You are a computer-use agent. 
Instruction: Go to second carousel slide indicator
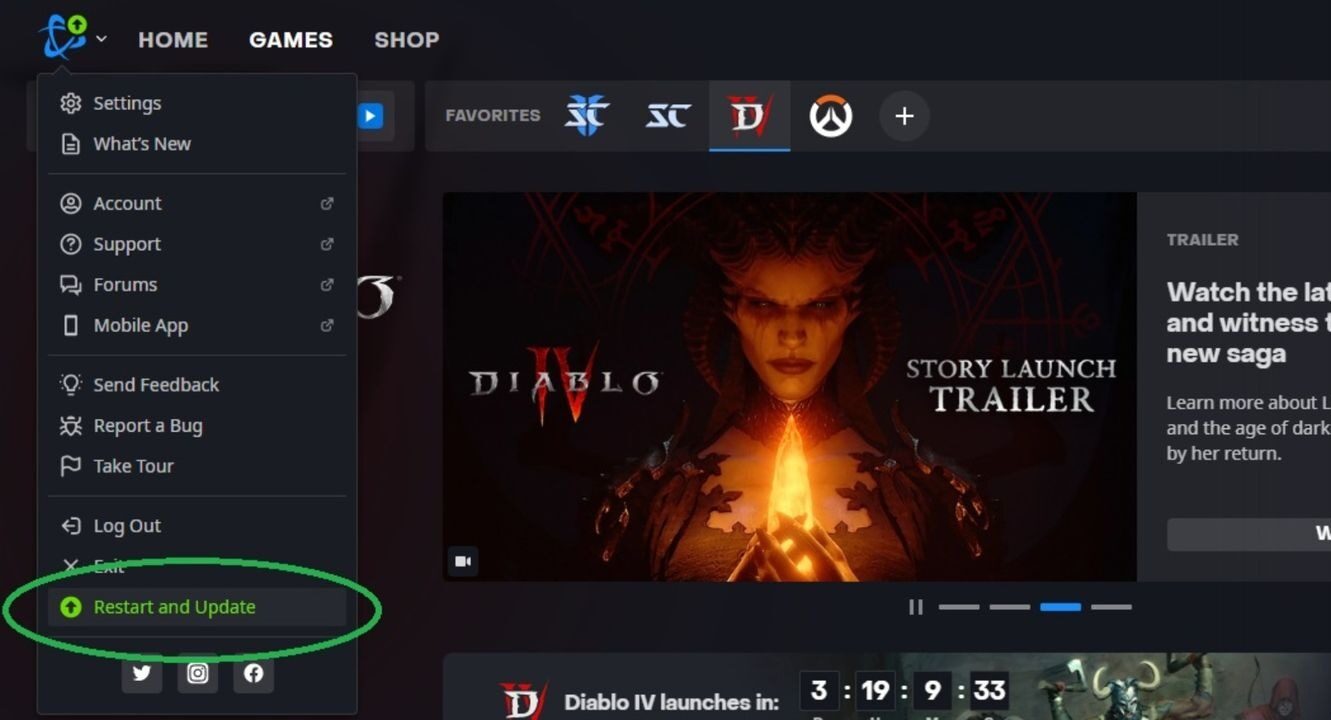tap(1010, 607)
